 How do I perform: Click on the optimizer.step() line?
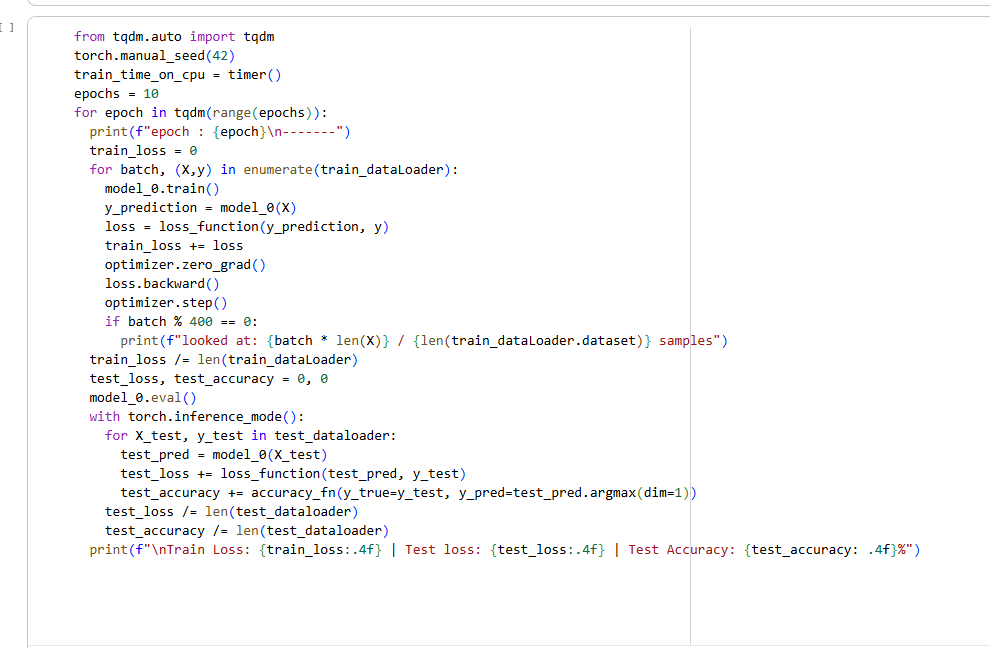click(166, 303)
